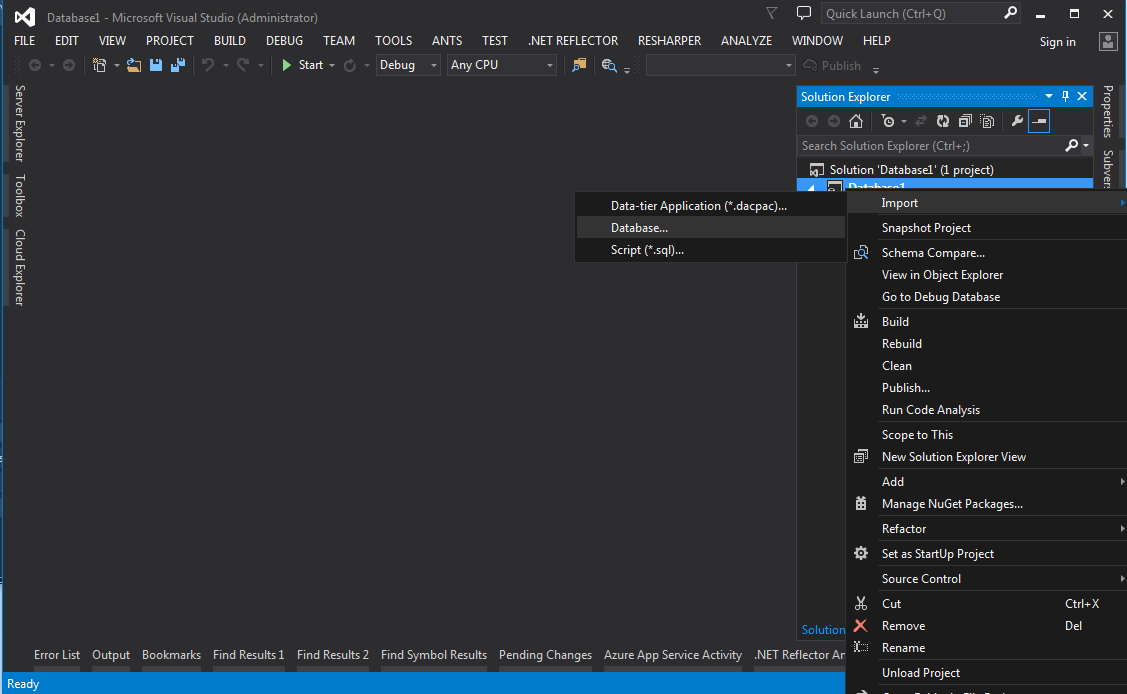Toggle auto-hide pin on Solution Explorer
Screen dimensions: 1127x694
click(1065, 97)
